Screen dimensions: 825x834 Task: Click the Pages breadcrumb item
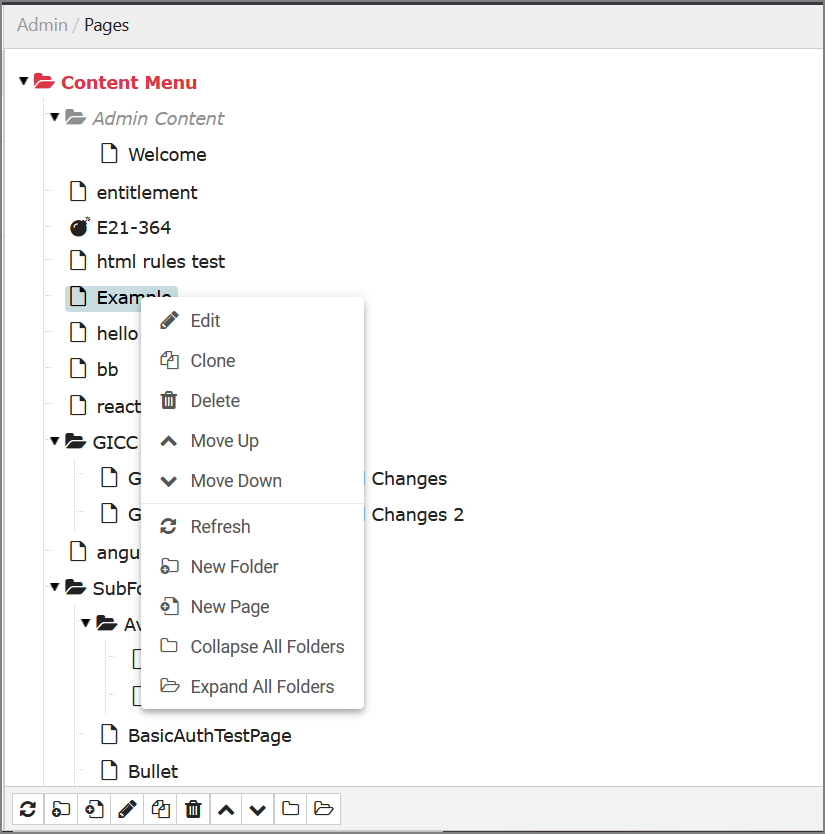pos(106,25)
